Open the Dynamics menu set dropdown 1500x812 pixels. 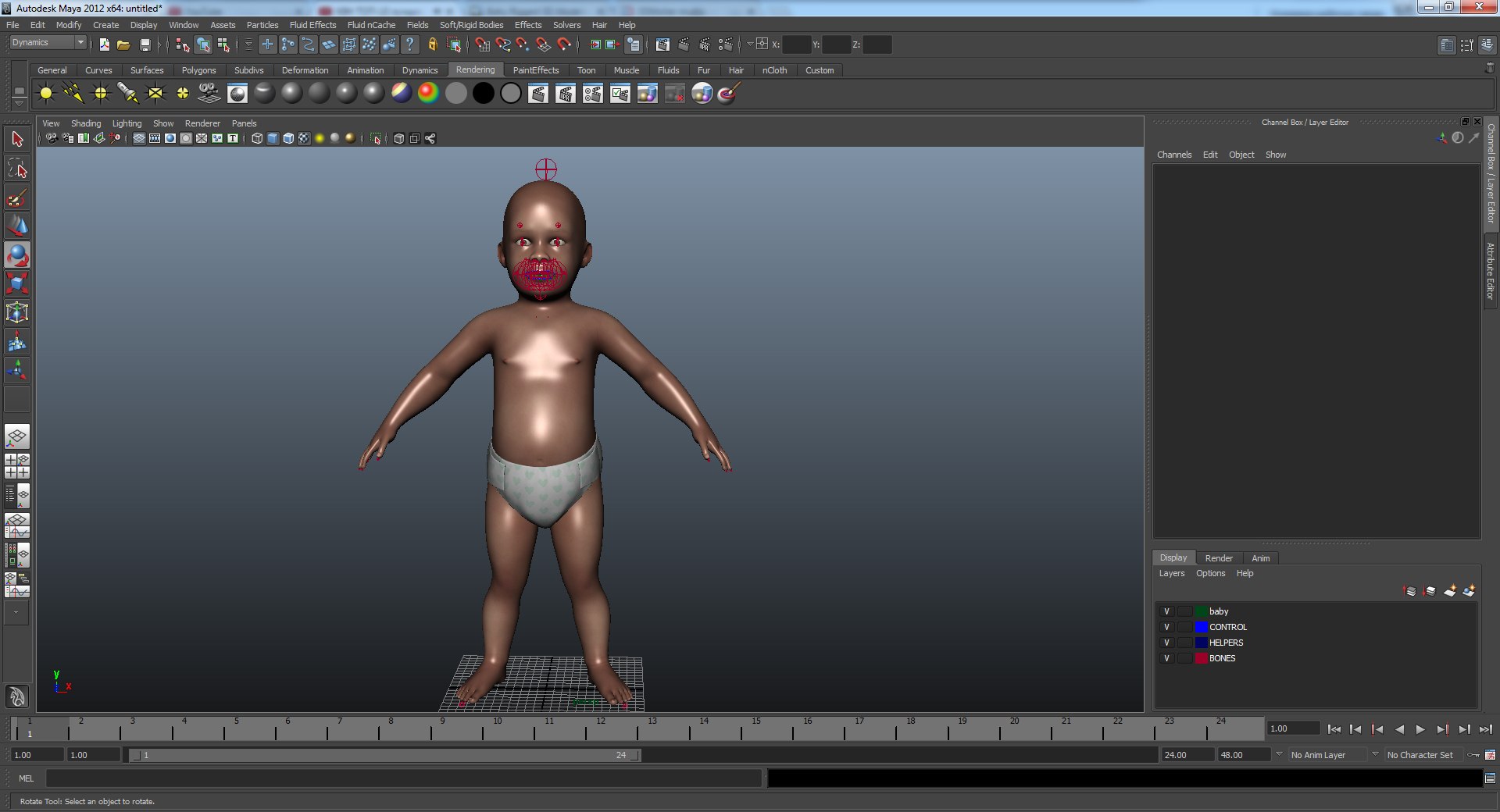48,43
